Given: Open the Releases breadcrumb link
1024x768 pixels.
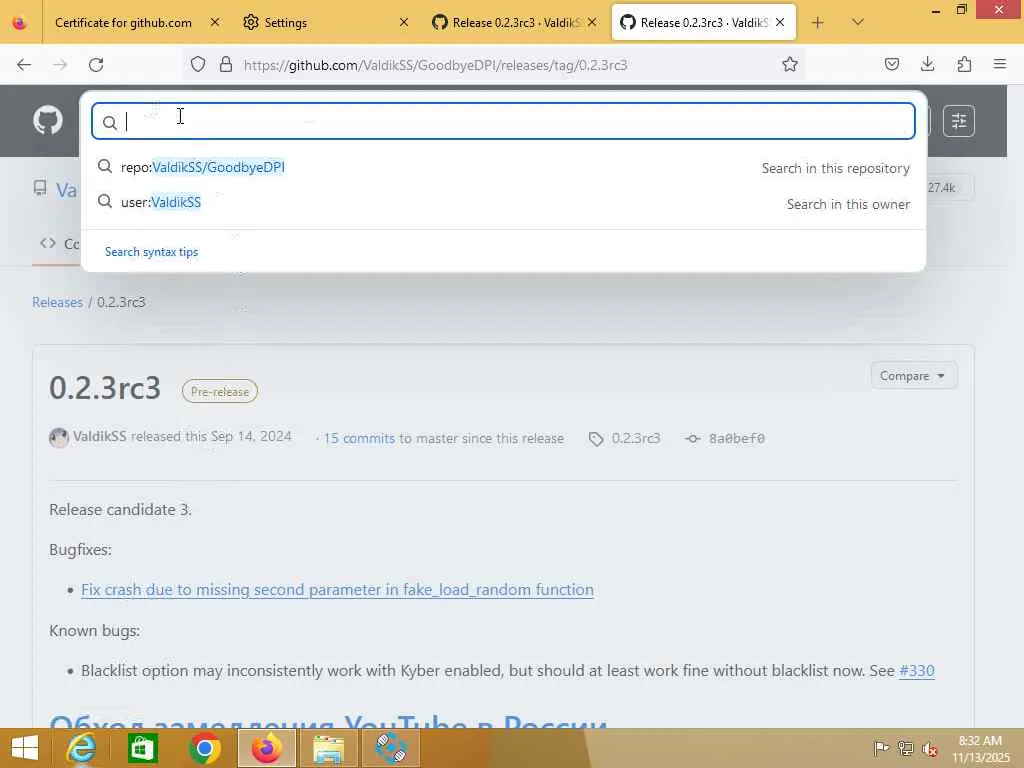Looking at the screenshot, I should [x=57, y=302].
